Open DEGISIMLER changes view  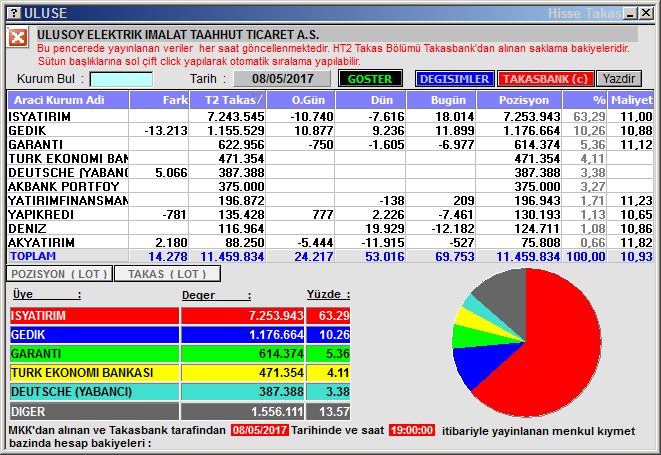[454, 79]
